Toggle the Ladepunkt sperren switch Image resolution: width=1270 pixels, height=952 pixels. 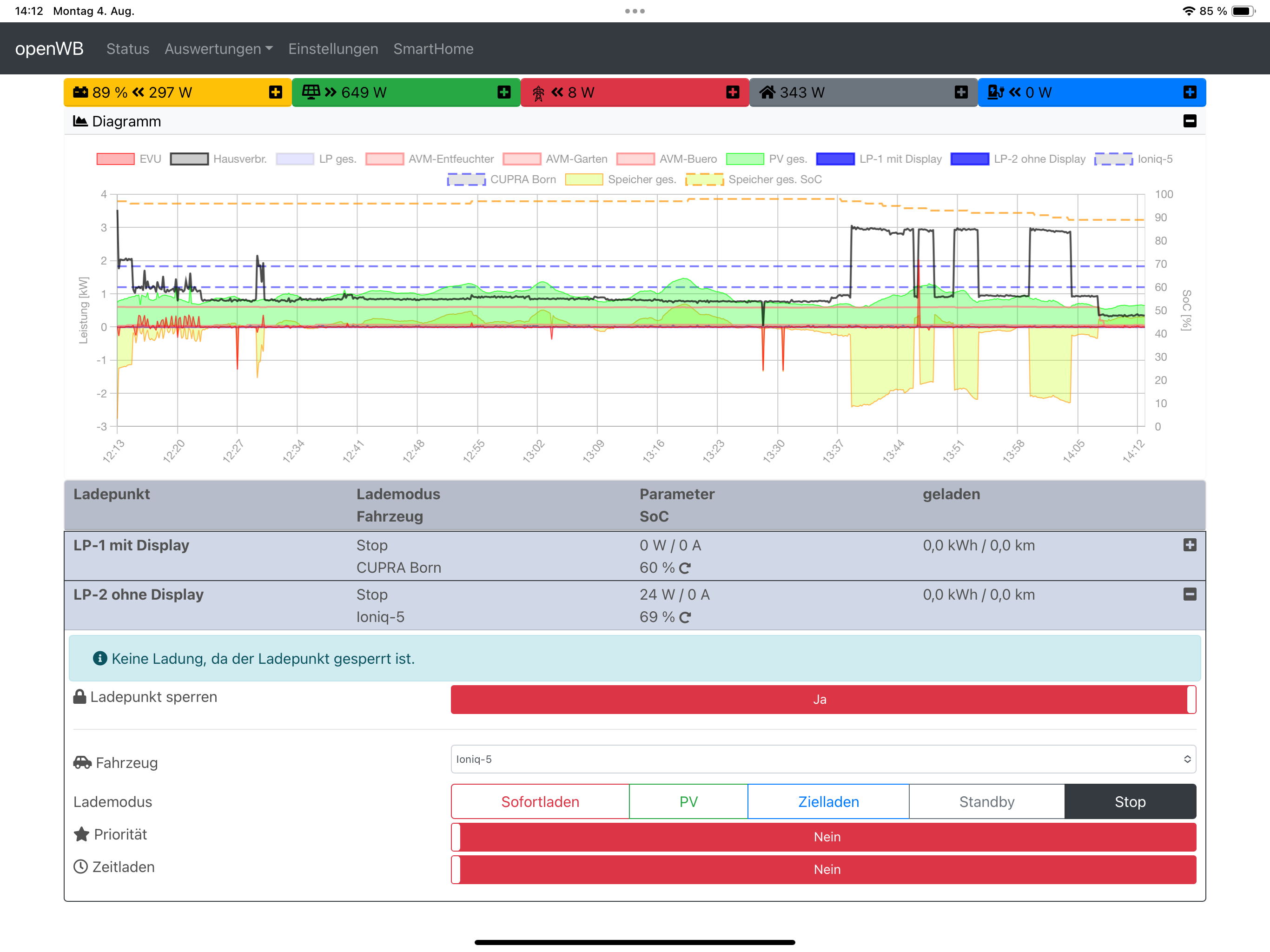tap(823, 700)
